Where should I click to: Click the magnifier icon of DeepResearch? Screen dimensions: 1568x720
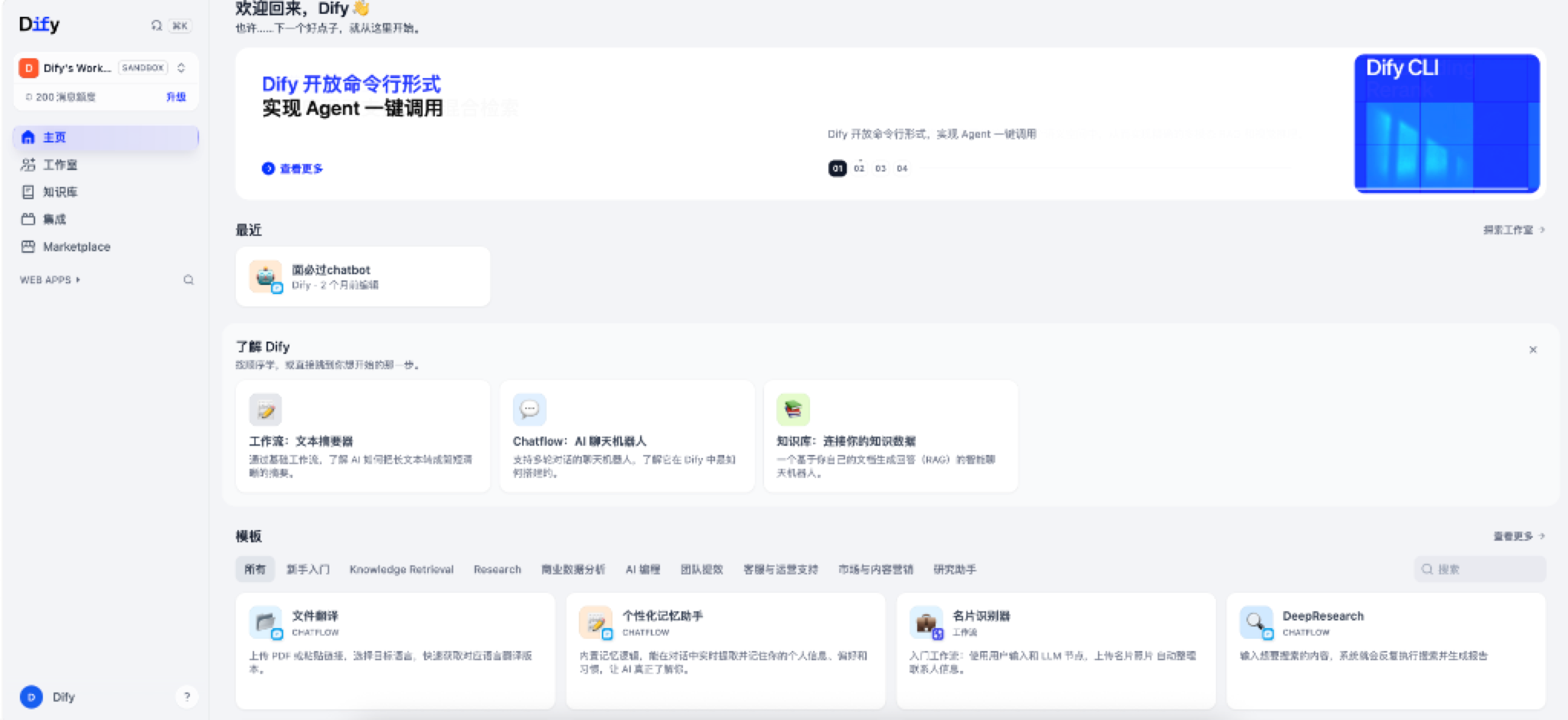click(x=1256, y=622)
